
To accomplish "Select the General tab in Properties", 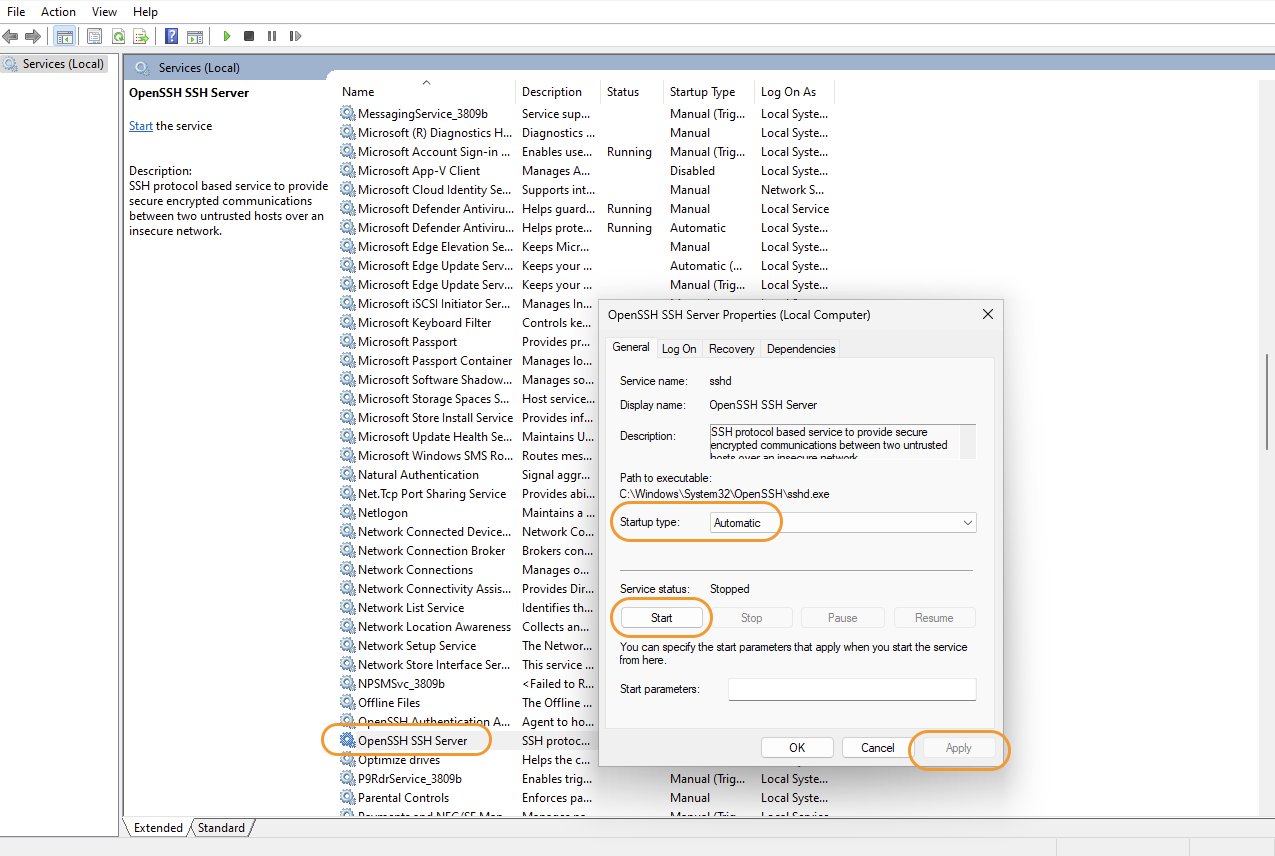I will (631, 347).
